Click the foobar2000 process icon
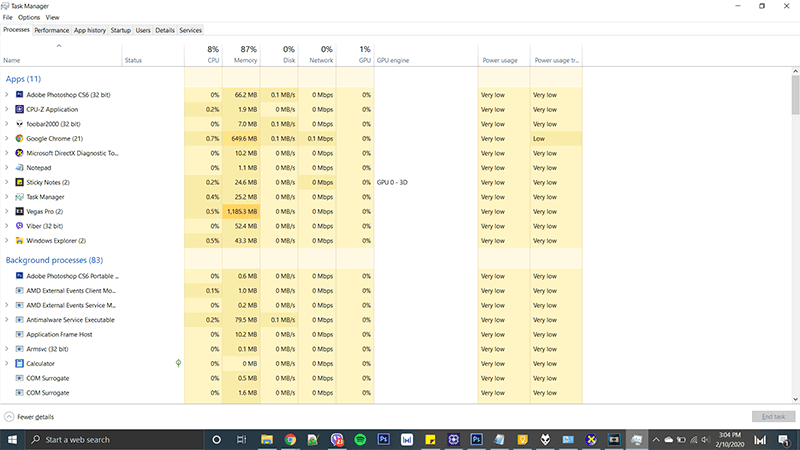800x450 pixels. click(x=19, y=124)
